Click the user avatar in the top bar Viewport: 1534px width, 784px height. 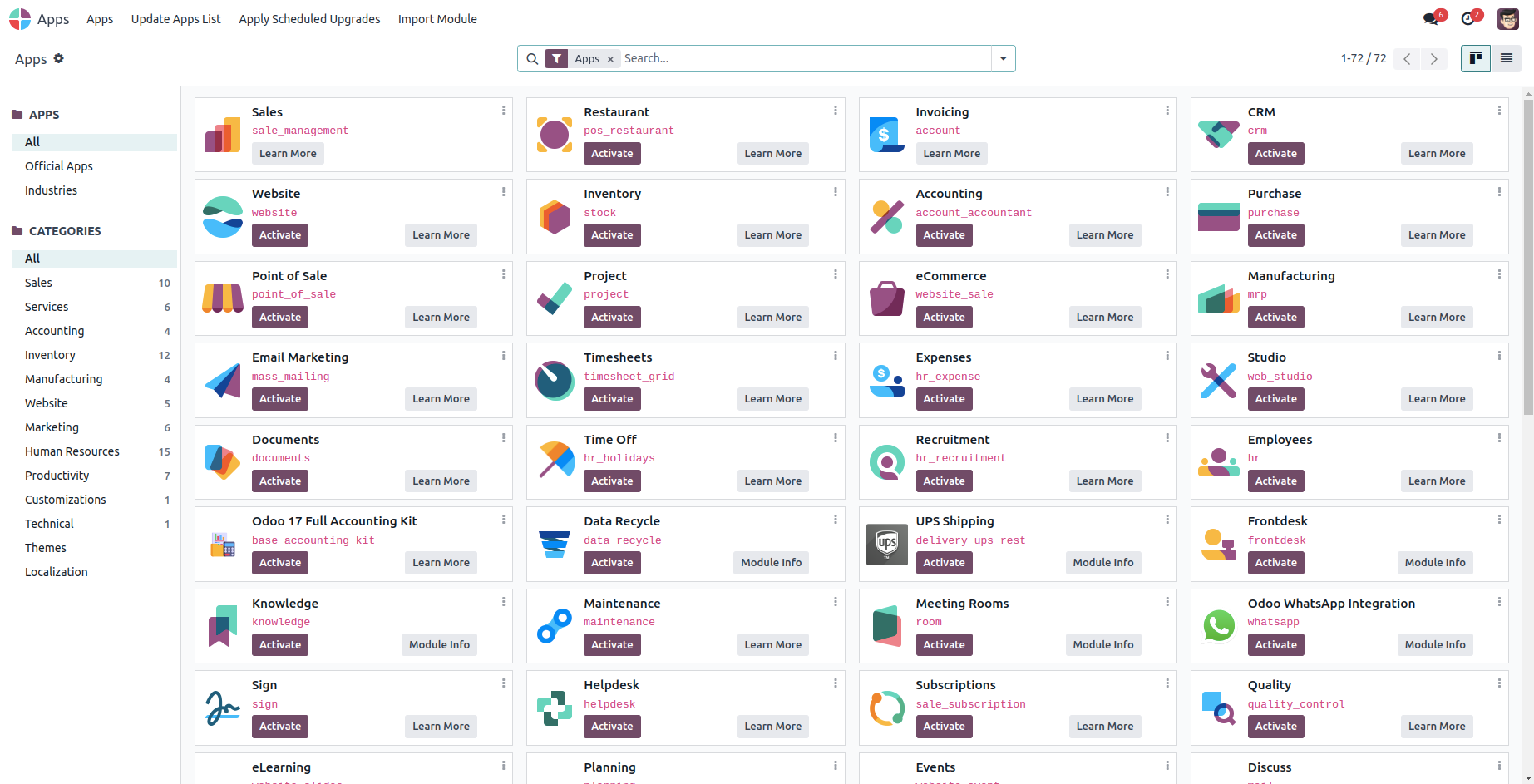click(1507, 19)
